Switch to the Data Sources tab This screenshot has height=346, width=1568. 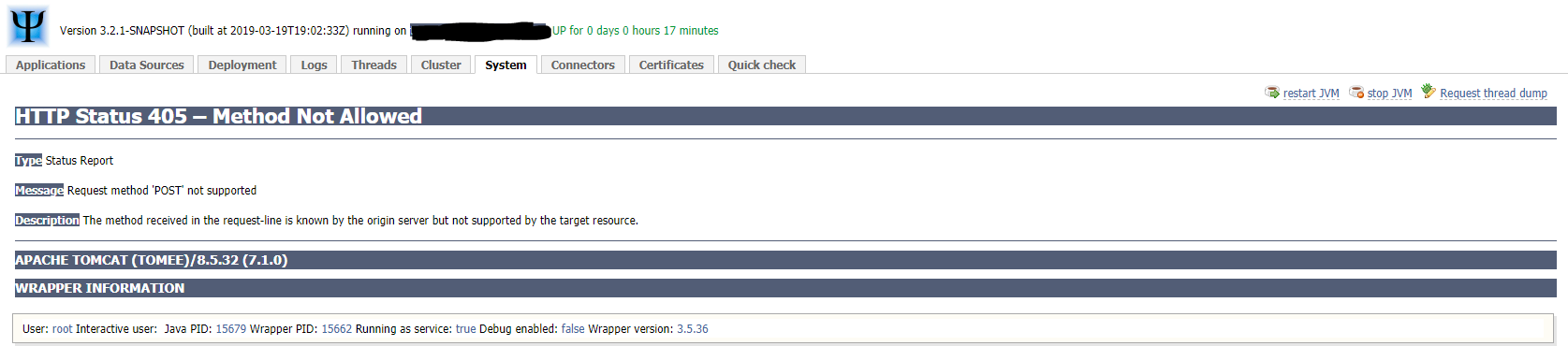(147, 65)
